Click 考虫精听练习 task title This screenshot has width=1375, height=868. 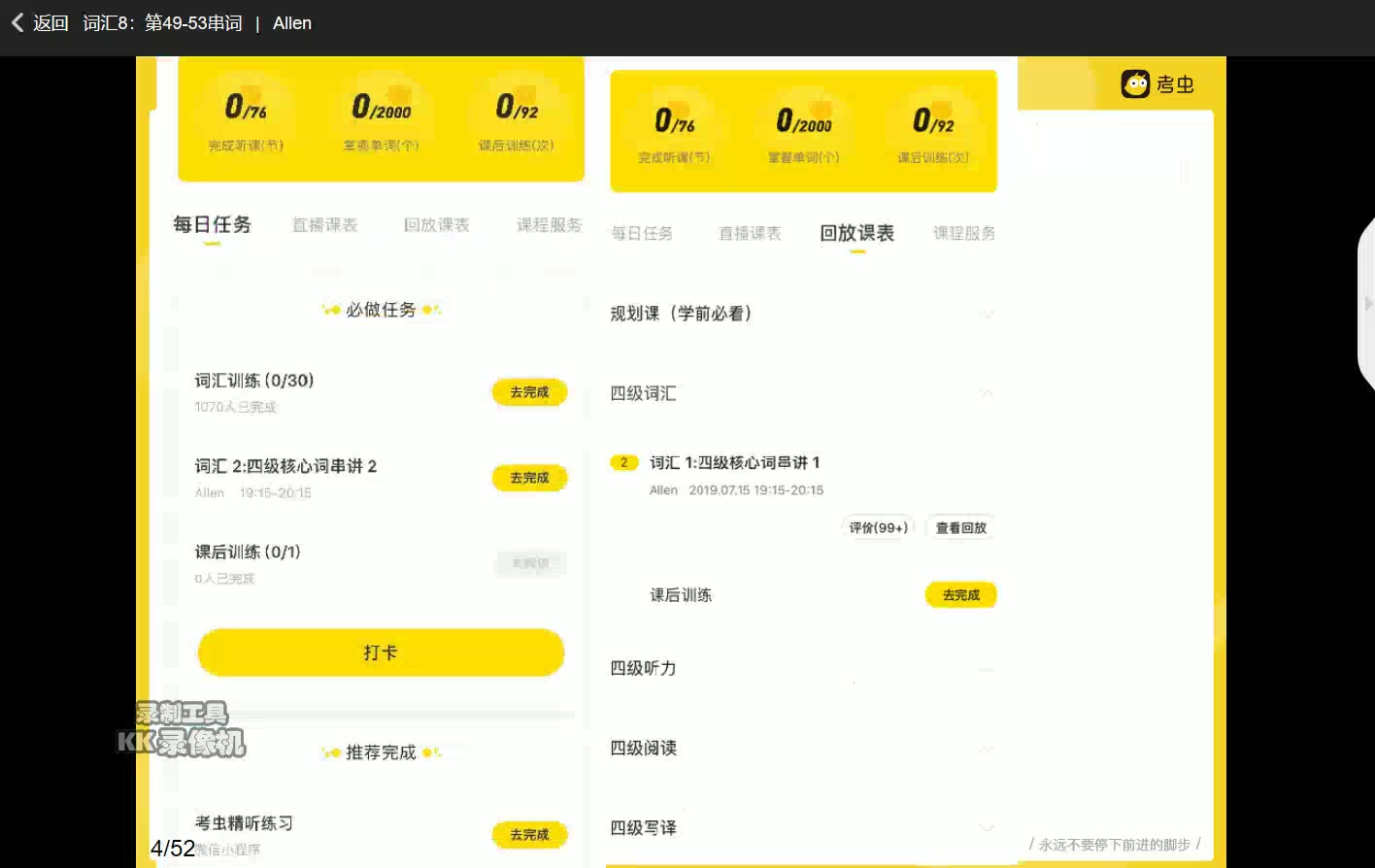pos(244,823)
